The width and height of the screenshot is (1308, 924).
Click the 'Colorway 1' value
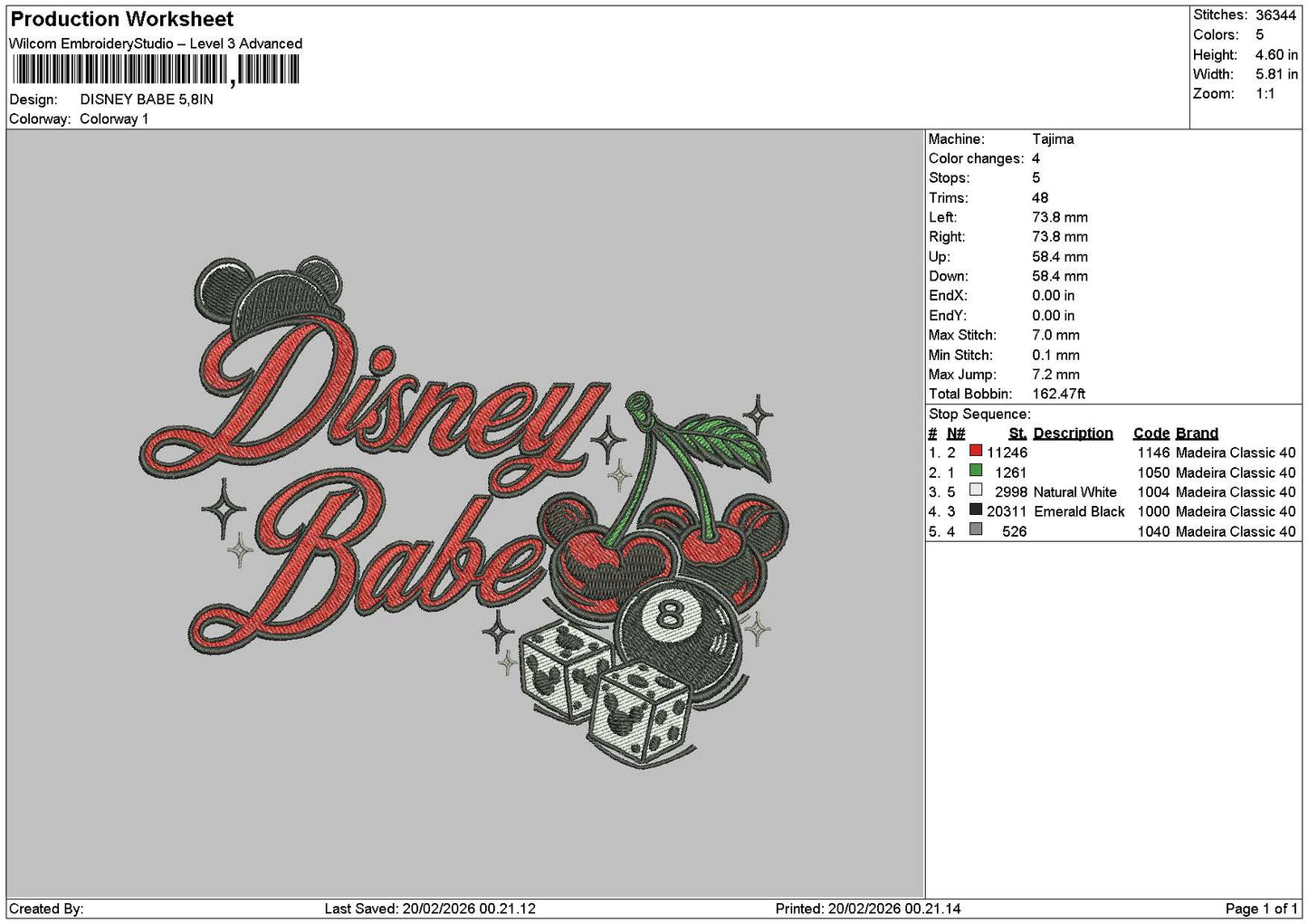coord(114,119)
